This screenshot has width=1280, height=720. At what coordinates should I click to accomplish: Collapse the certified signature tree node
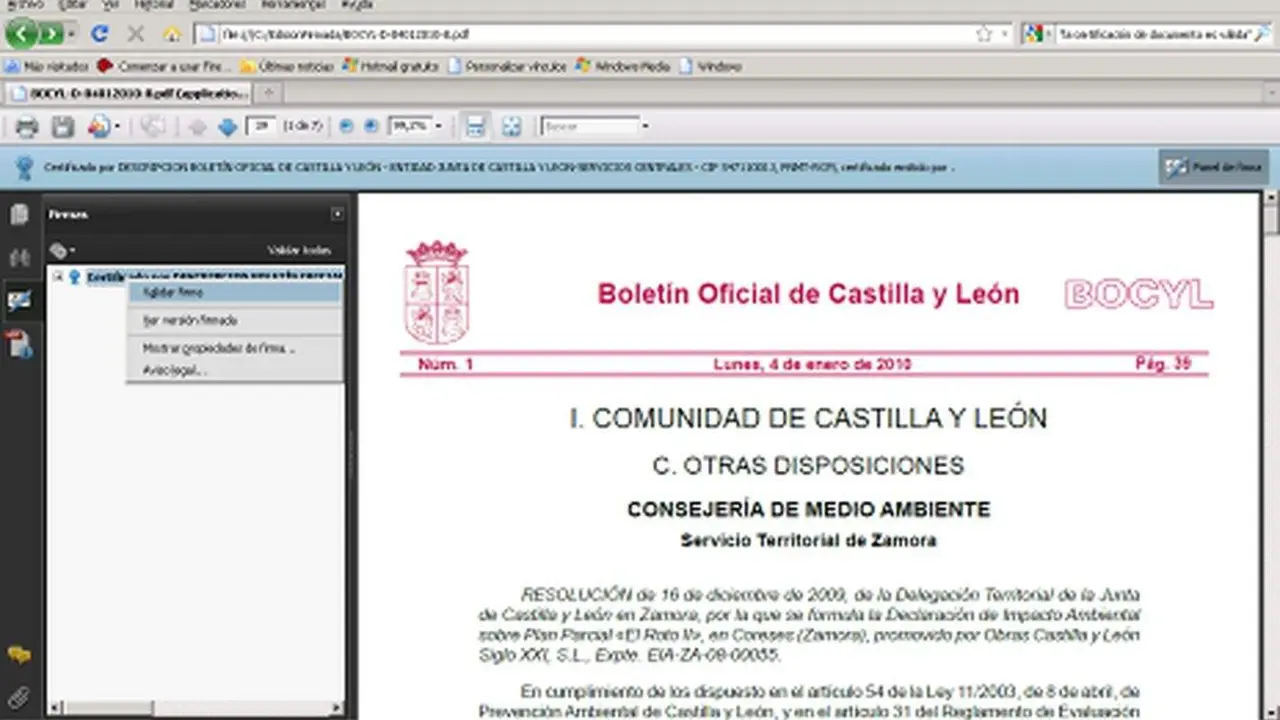click(58, 277)
